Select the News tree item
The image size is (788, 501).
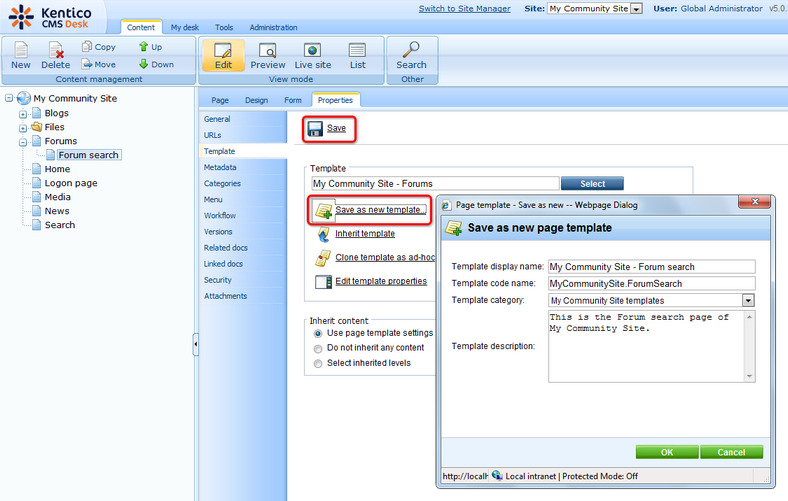point(57,211)
